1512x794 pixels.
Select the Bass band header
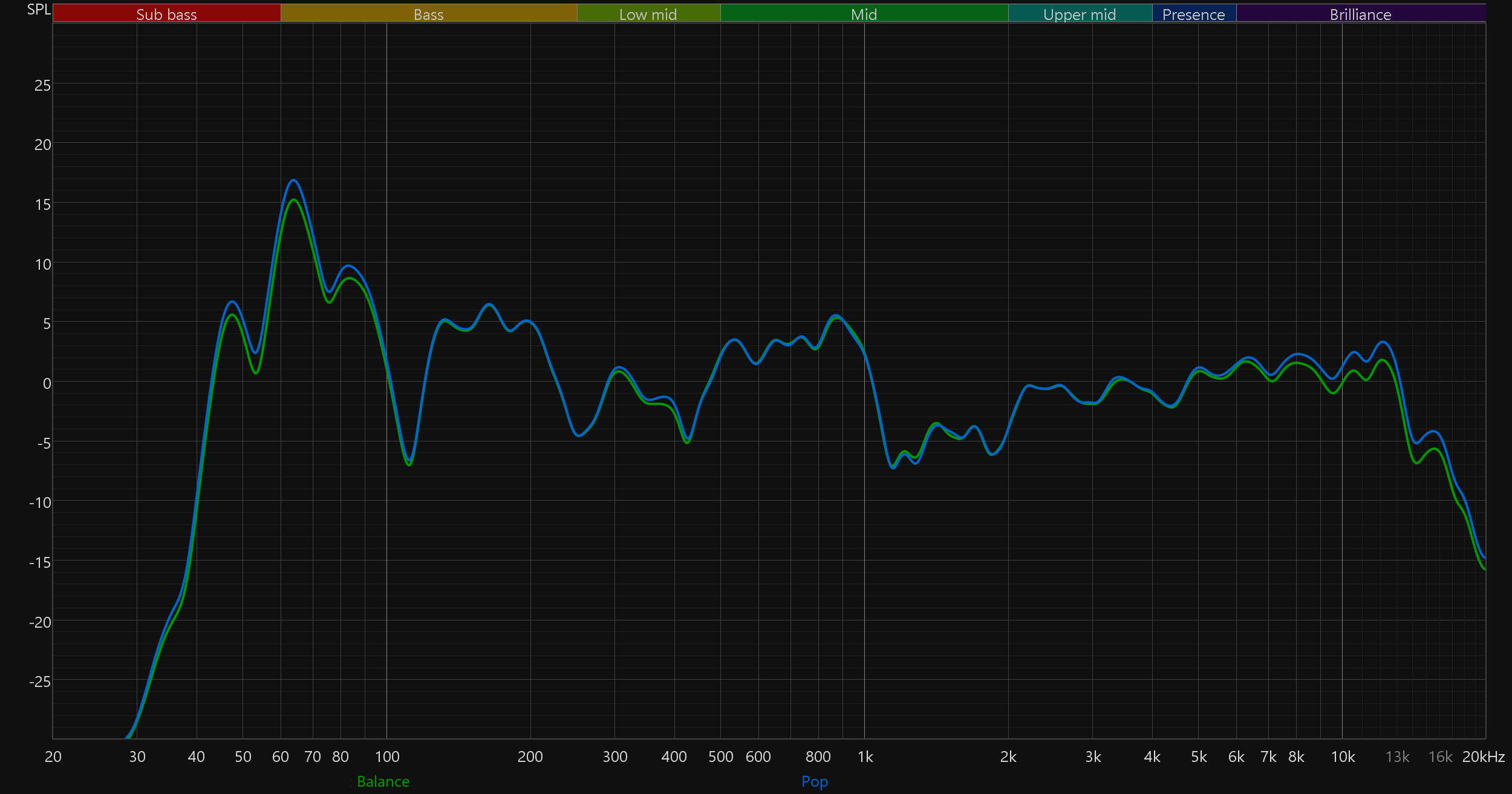pyautogui.click(x=428, y=14)
